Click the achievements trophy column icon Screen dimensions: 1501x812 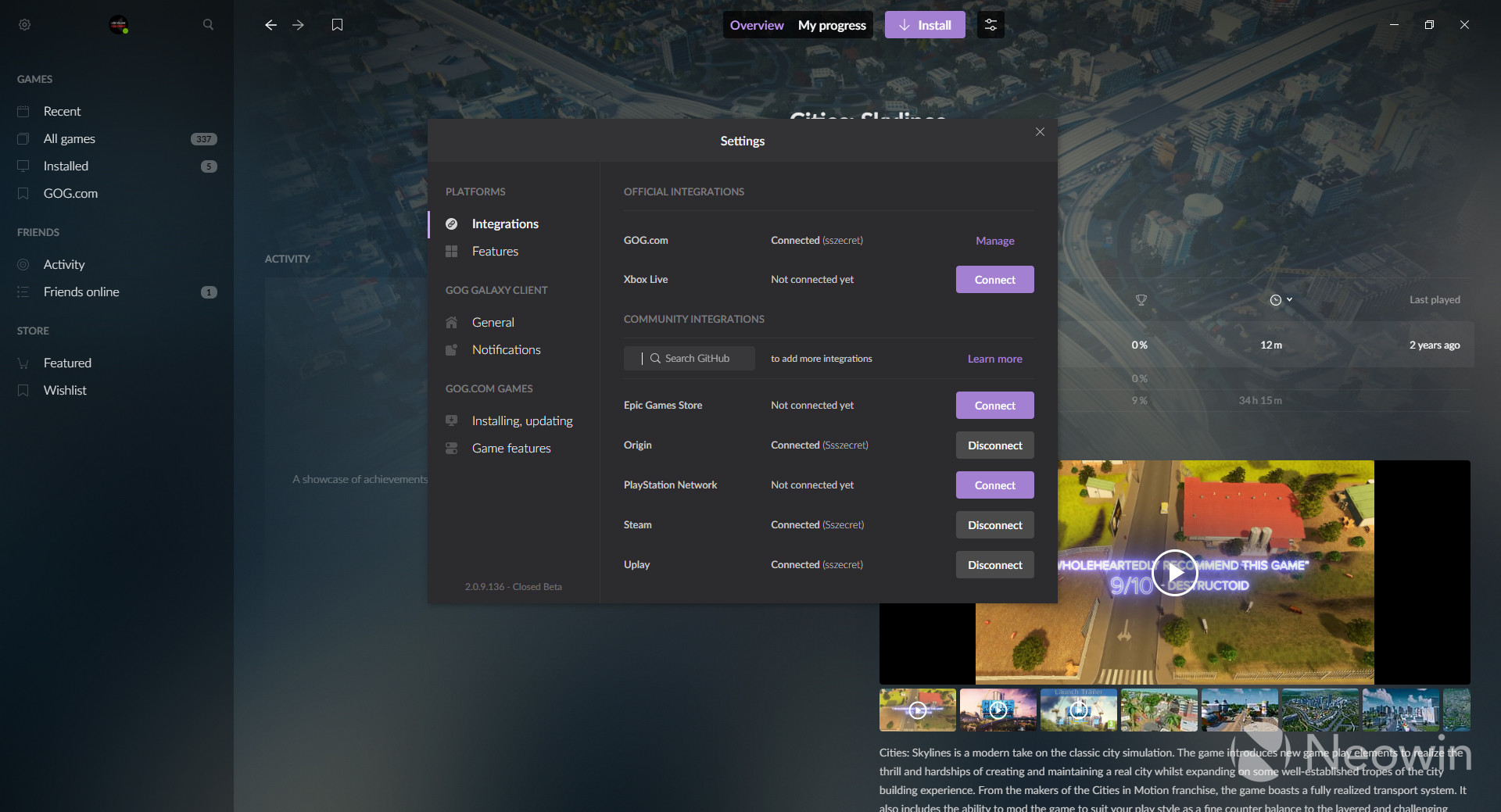(x=1141, y=300)
